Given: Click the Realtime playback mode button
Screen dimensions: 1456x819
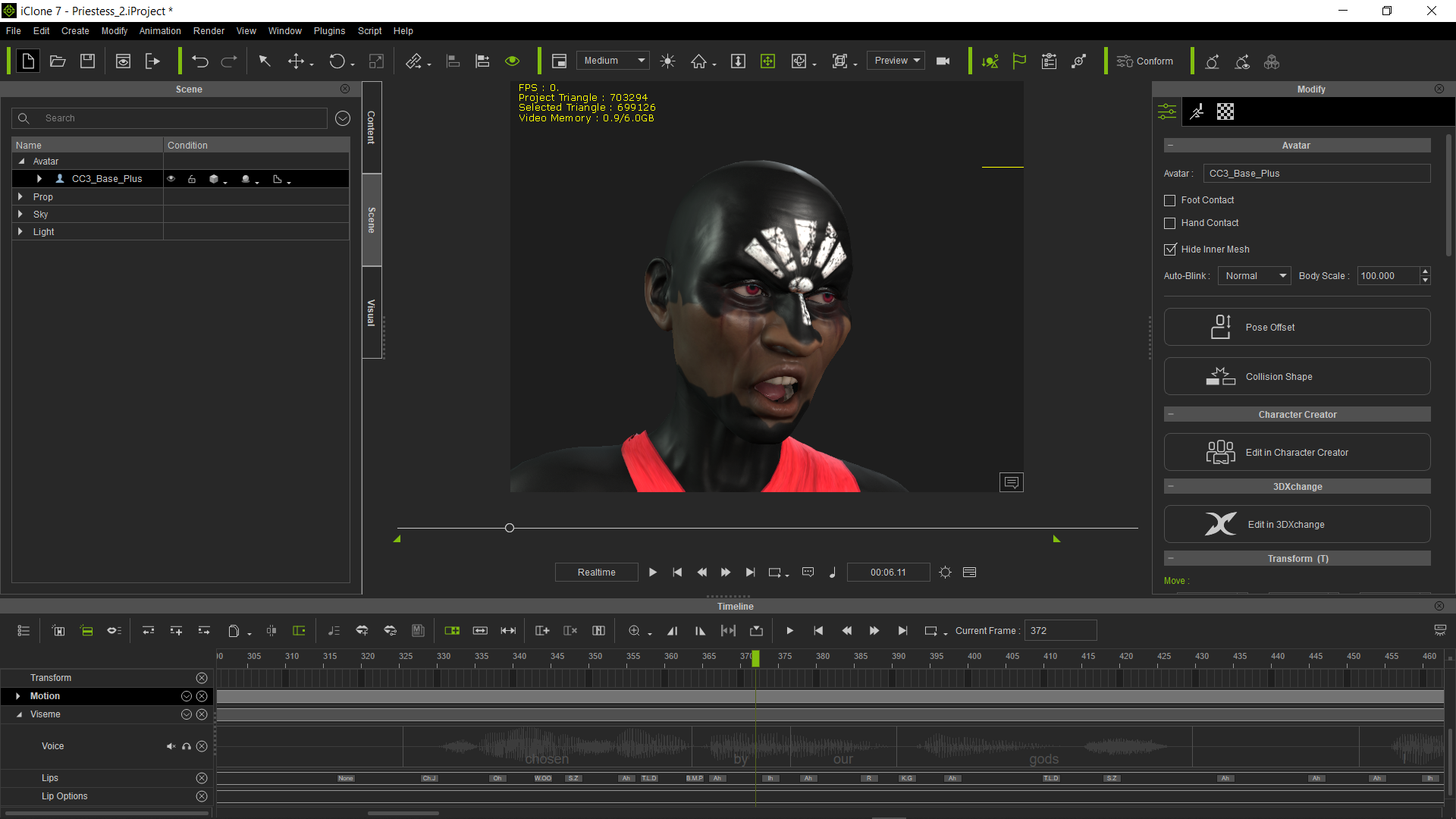Looking at the screenshot, I should pyautogui.click(x=596, y=573).
